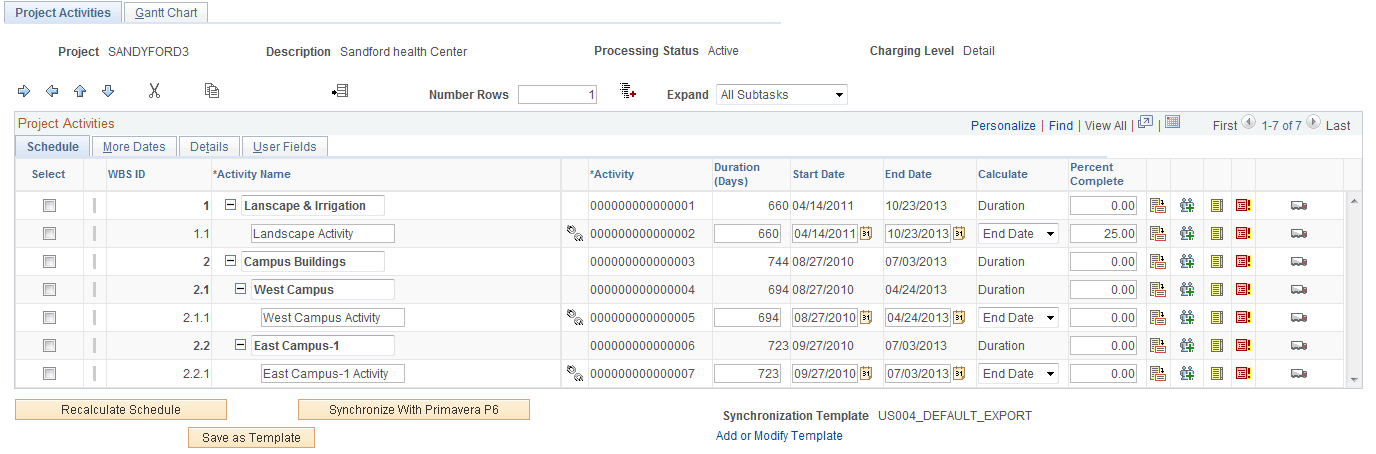Open grid in new window icon
1376x454 pixels.
(1146, 123)
